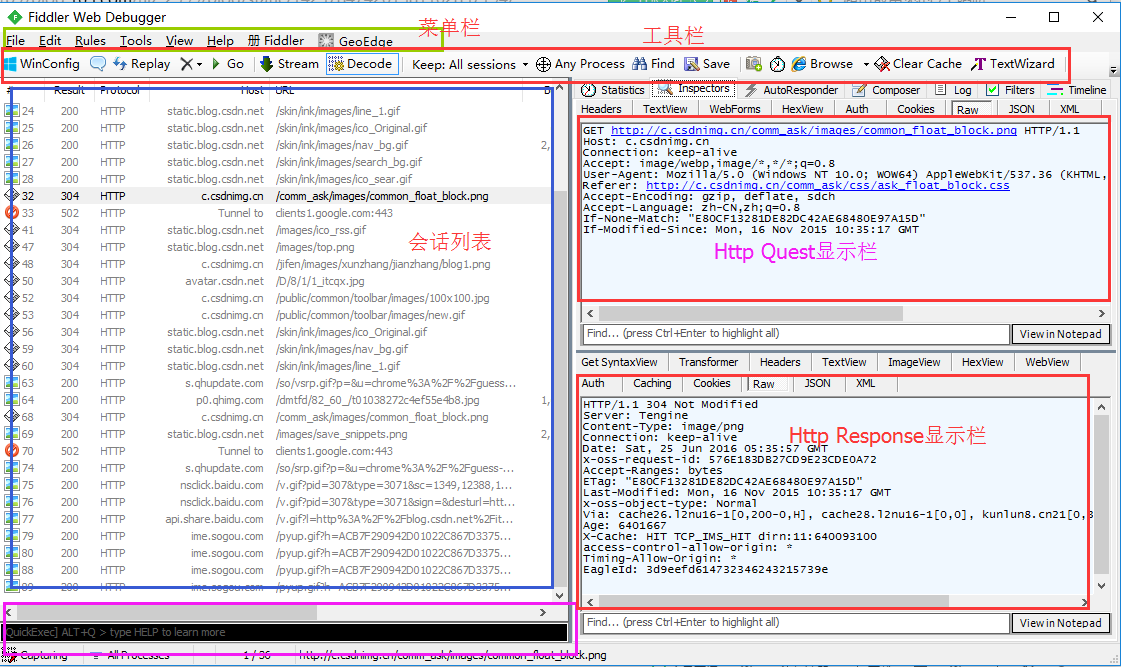This screenshot has height=667, width=1121.
Task: Sort sessions by the URL column header
Action: (285, 91)
